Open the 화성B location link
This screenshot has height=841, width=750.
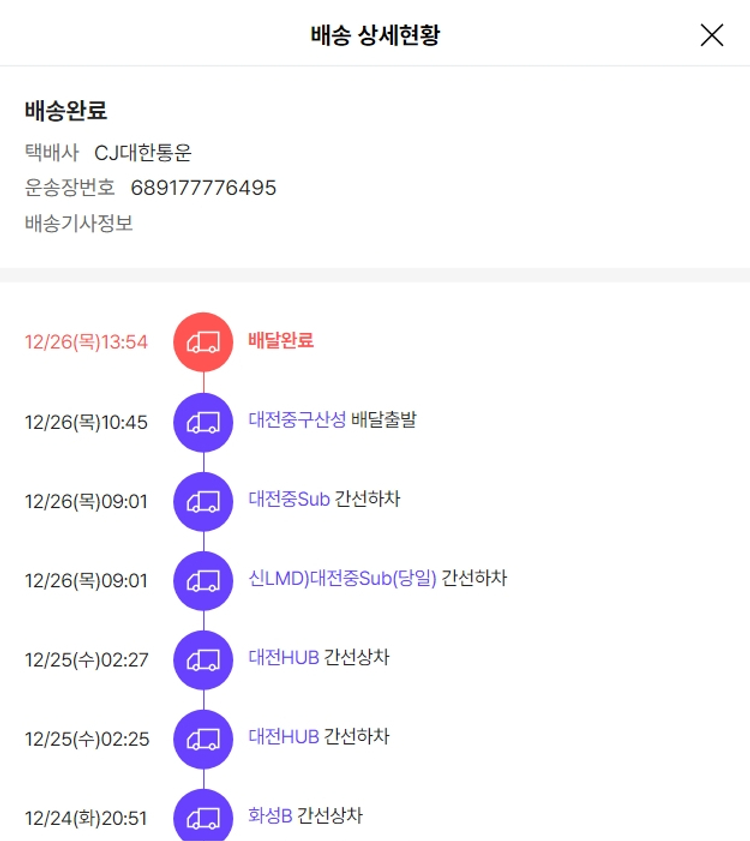tap(270, 816)
